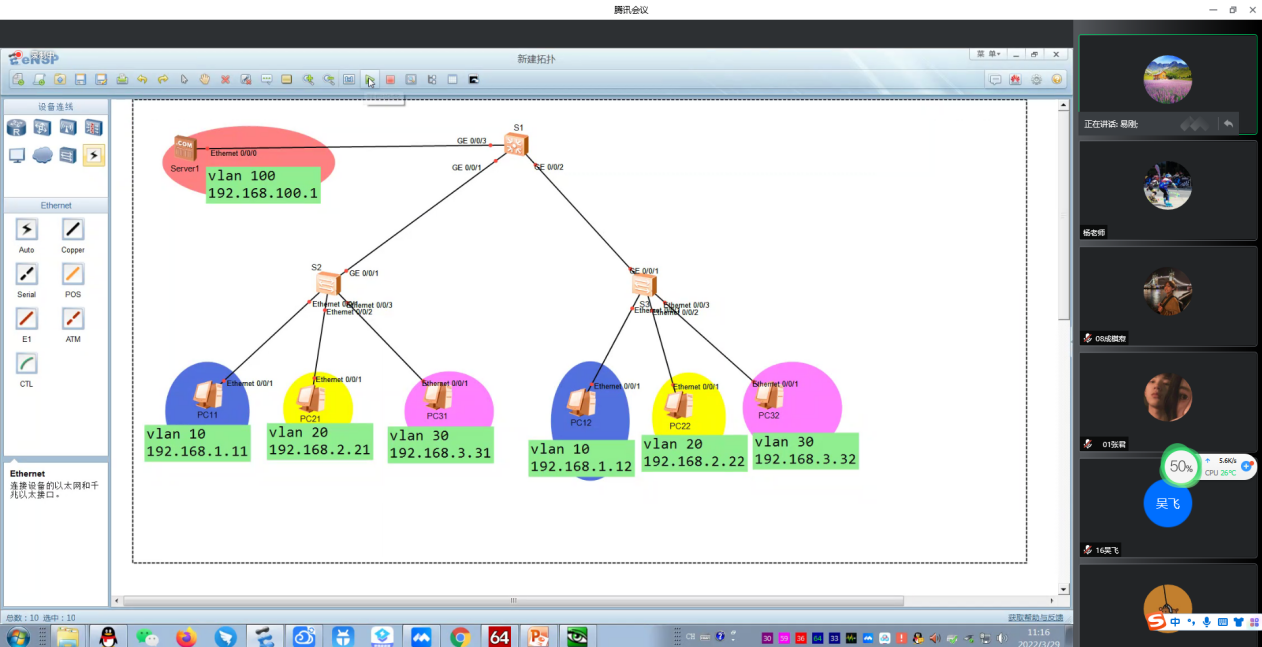Open WeChat from the taskbar

(x=148, y=636)
